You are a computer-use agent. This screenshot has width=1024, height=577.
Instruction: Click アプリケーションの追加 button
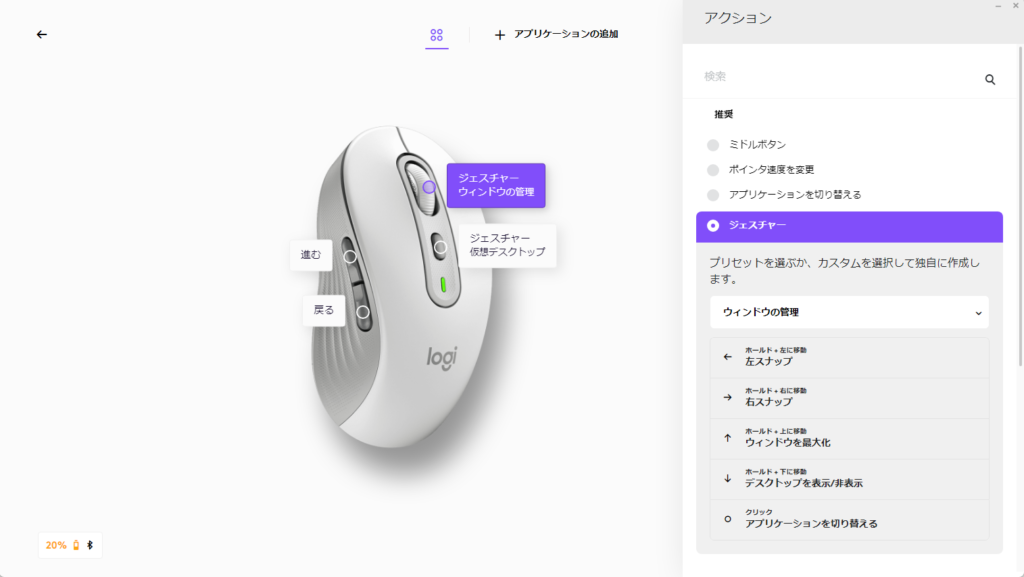pyautogui.click(x=556, y=35)
